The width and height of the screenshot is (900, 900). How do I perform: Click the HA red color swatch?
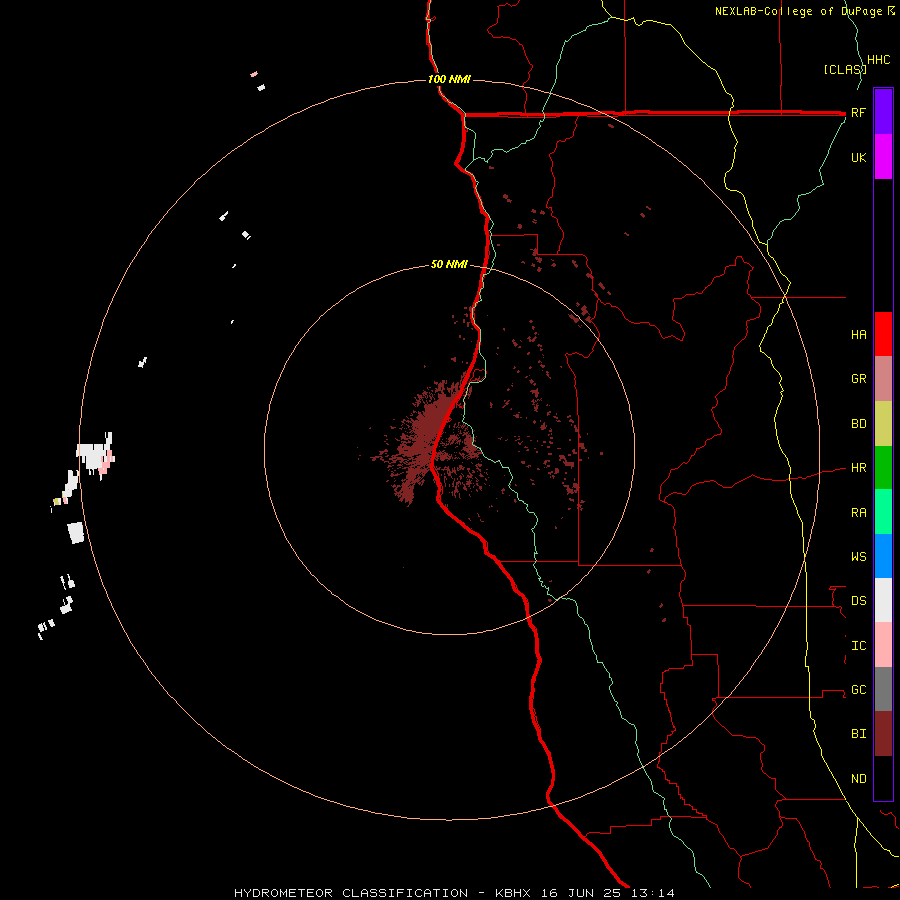click(x=883, y=334)
